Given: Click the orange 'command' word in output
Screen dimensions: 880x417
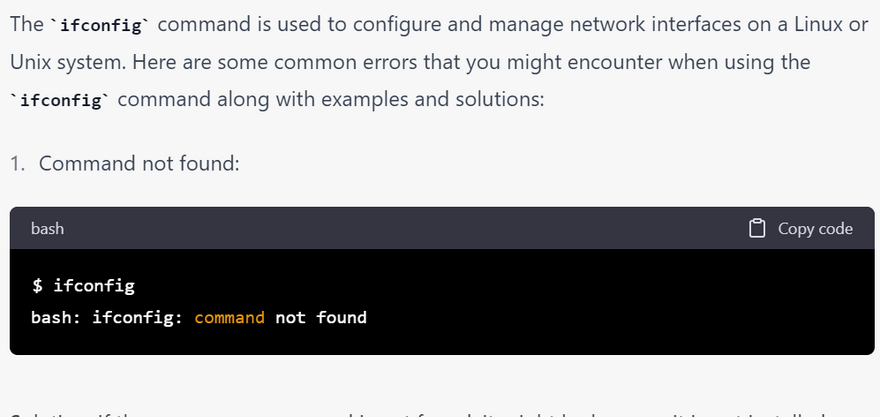Looking at the screenshot, I should point(229,317).
